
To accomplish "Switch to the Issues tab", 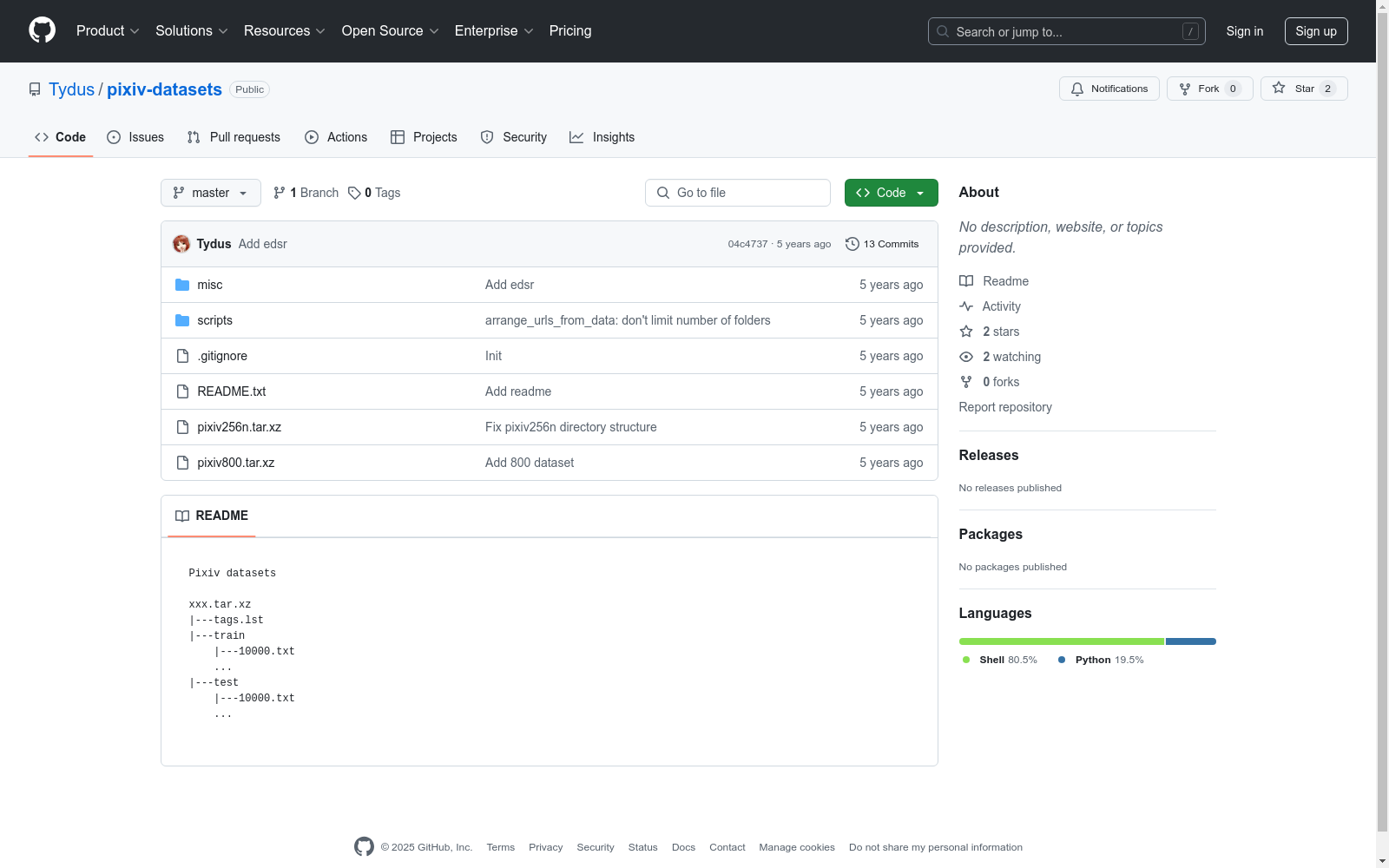I will tap(135, 137).
